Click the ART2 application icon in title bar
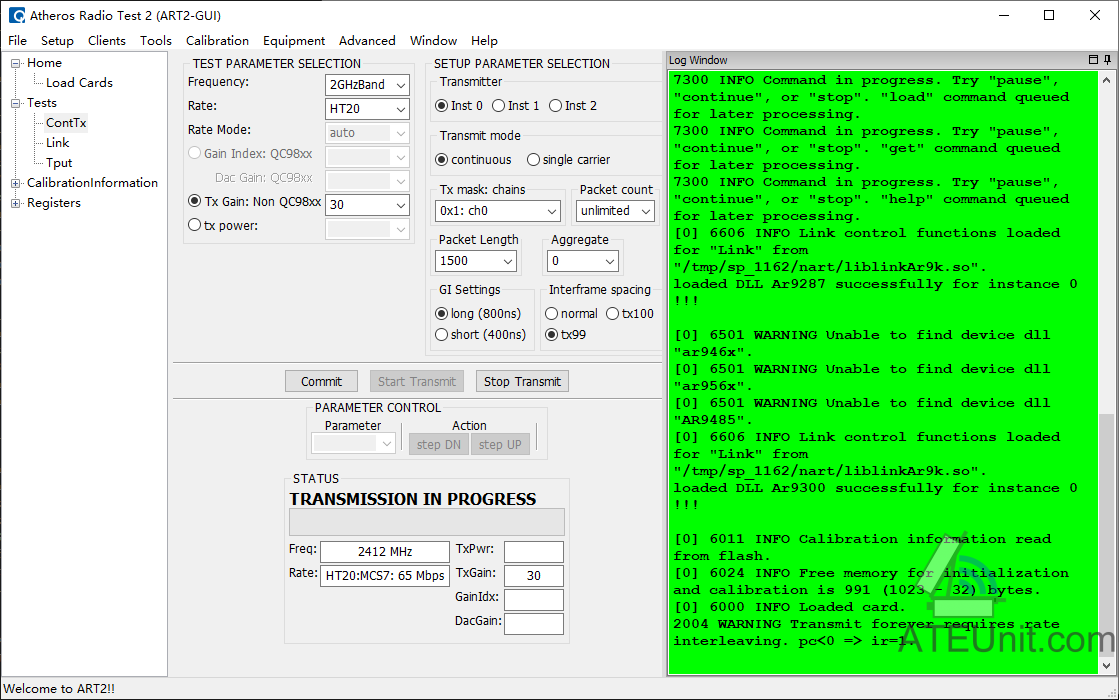 click(x=16, y=15)
